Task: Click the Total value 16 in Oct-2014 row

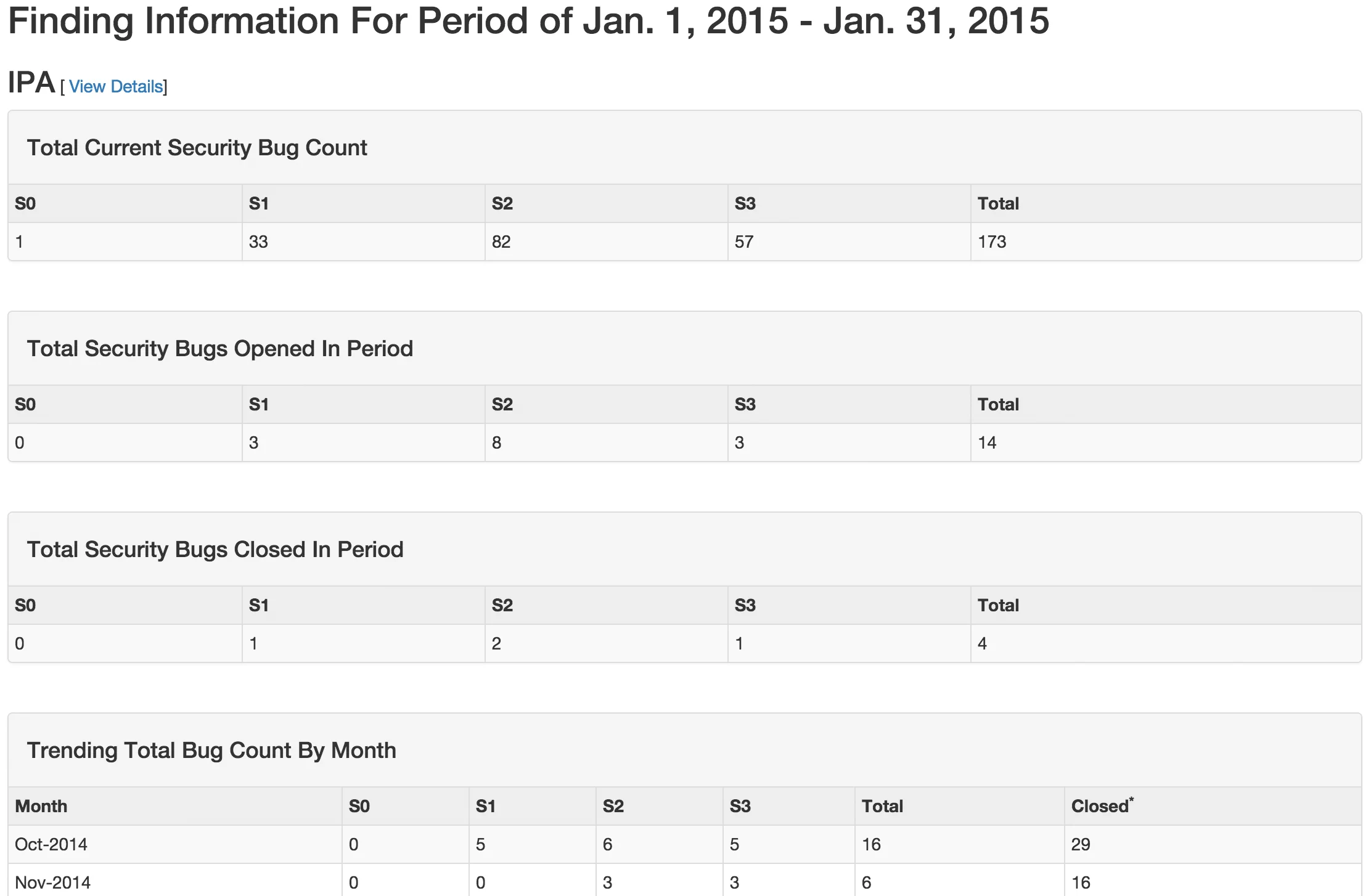Action: 870,844
